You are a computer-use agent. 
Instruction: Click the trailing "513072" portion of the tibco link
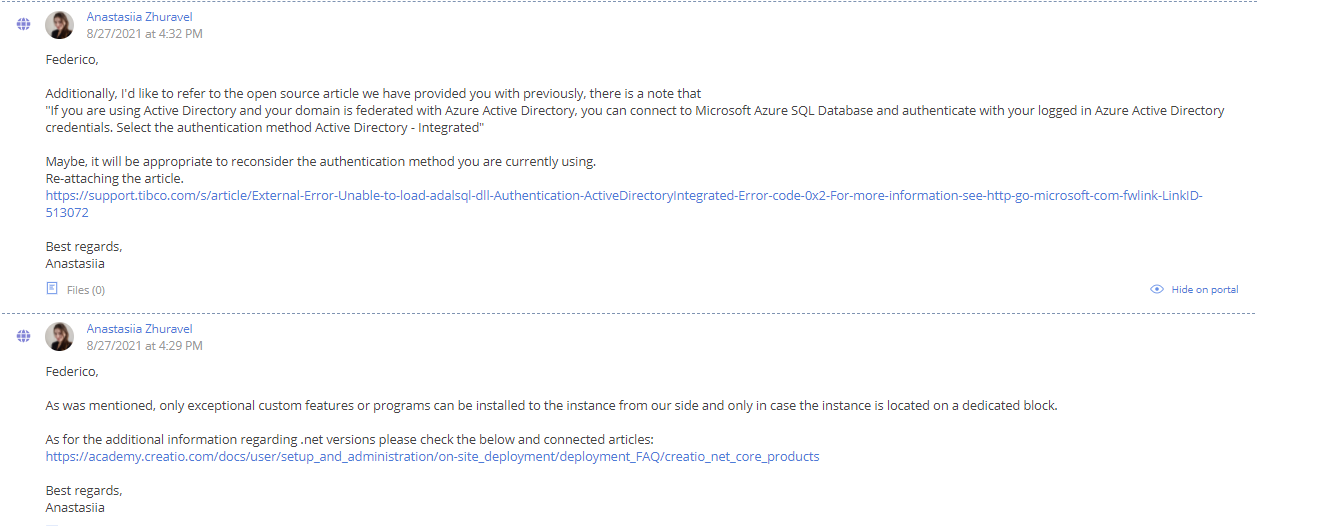pyautogui.click(x=67, y=213)
